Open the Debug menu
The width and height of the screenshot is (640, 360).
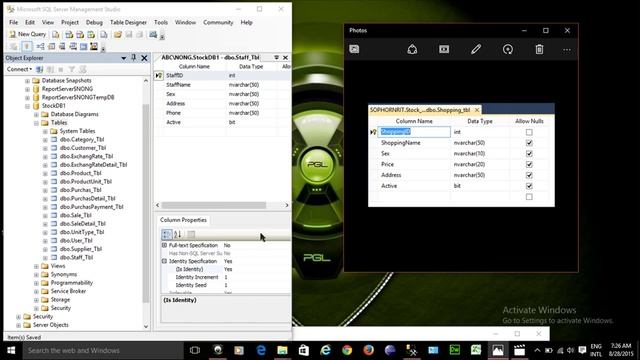pyautogui.click(x=94, y=22)
